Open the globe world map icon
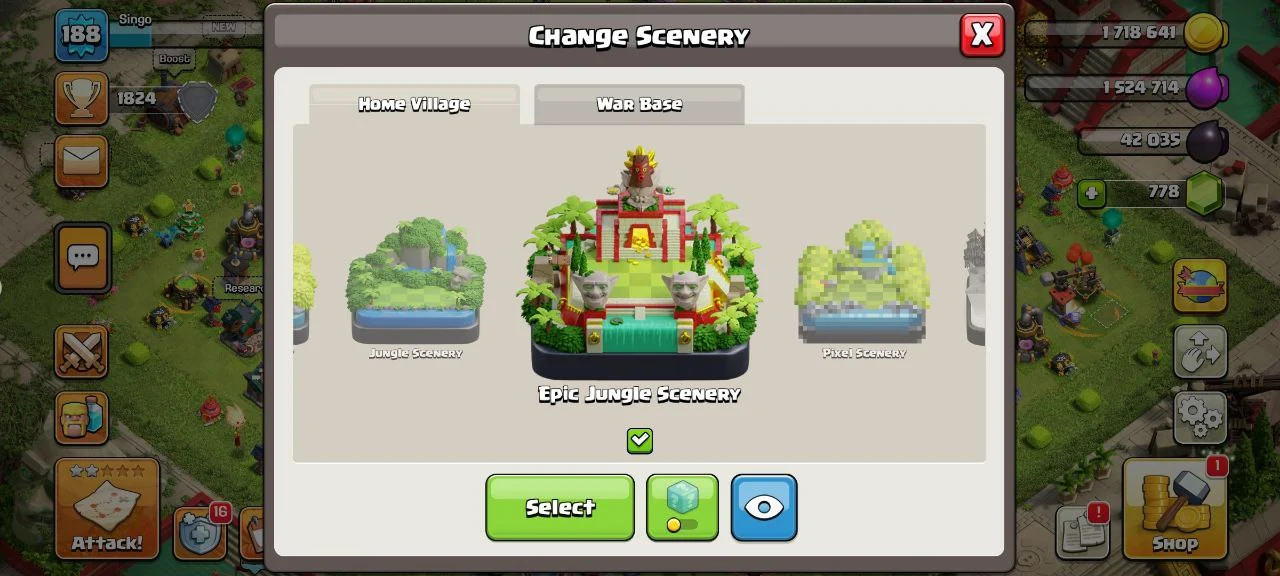The height and width of the screenshot is (576, 1280). (x=1199, y=286)
